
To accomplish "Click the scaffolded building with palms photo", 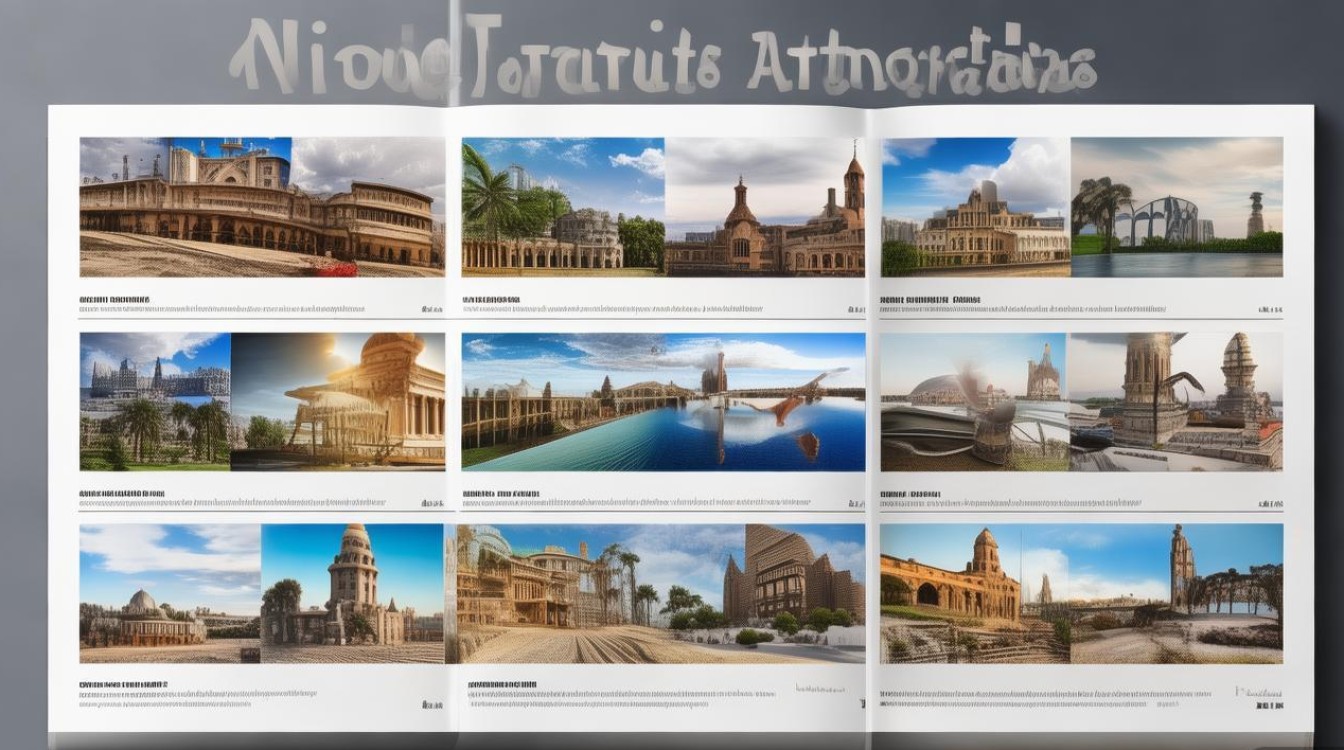I will [x=588, y=593].
